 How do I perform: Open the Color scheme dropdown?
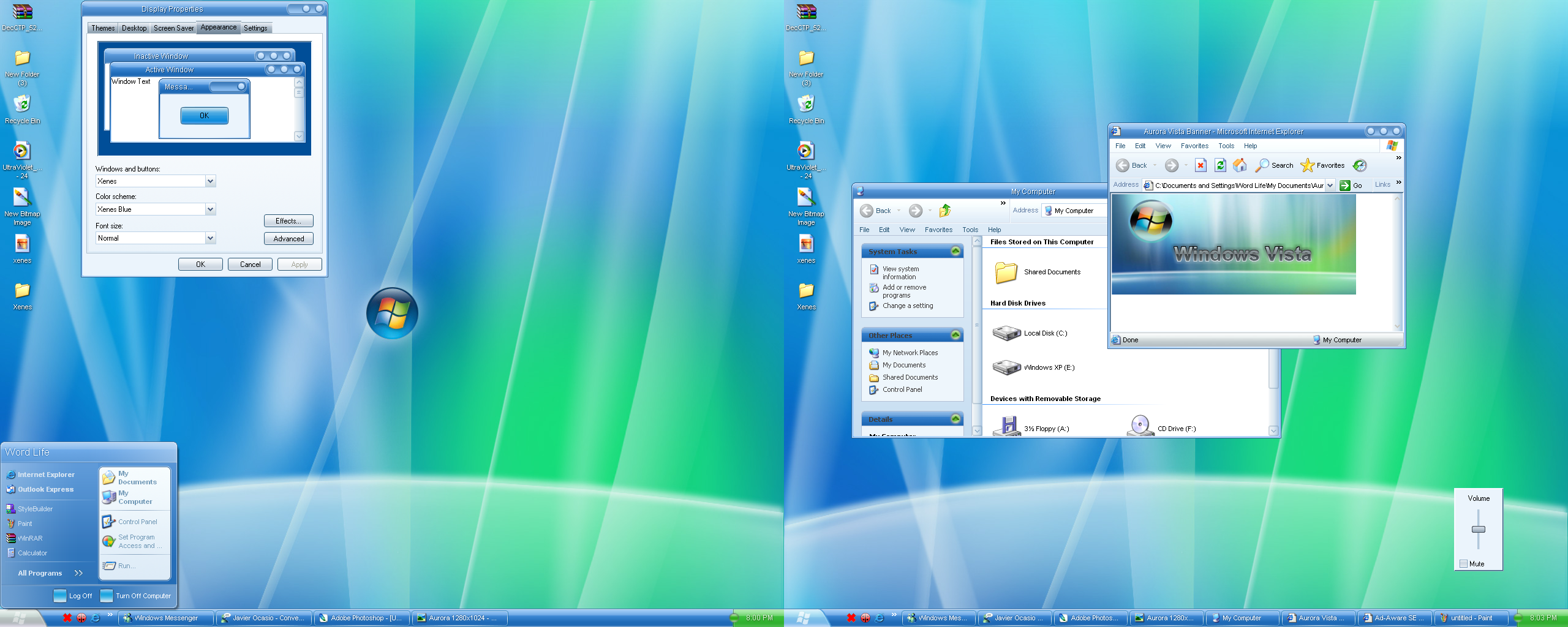210,209
